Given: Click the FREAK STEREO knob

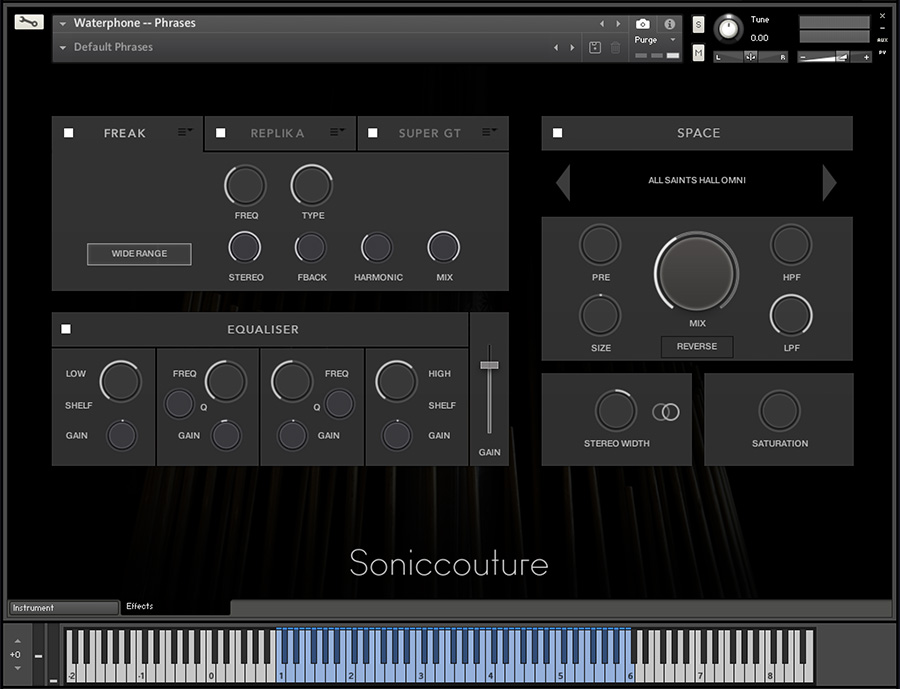Looking at the screenshot, I should click(x=245, y=247).
